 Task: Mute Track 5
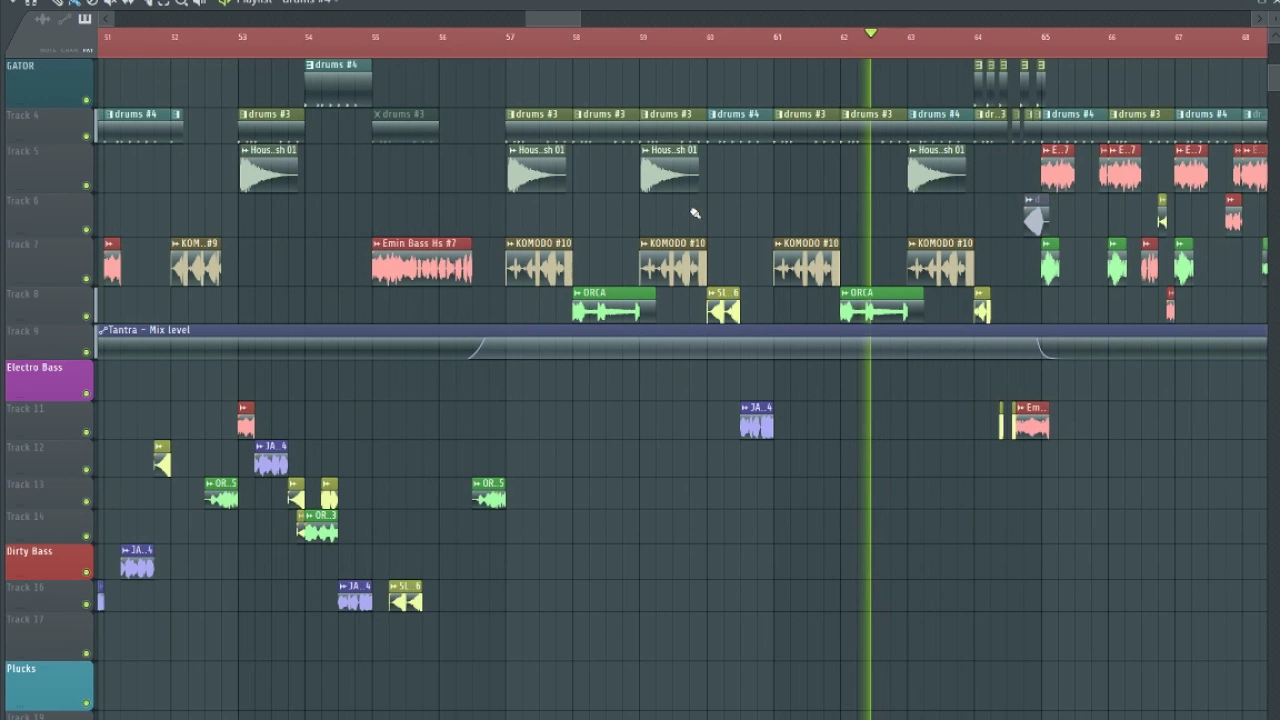(x=86, y=185)
